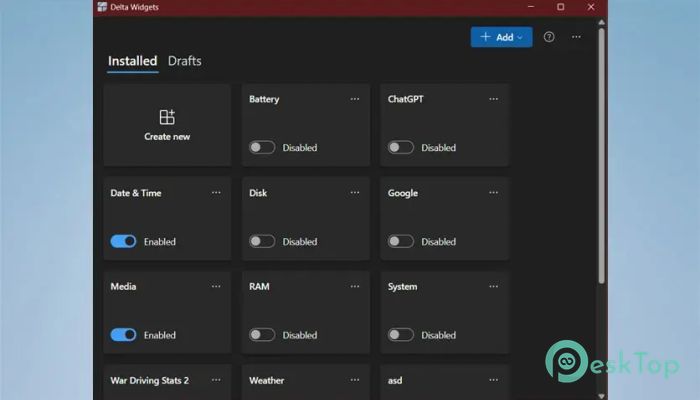Open War Driving Stats 2 options menu
Screen dimensions: 700x400
(216, 380)
